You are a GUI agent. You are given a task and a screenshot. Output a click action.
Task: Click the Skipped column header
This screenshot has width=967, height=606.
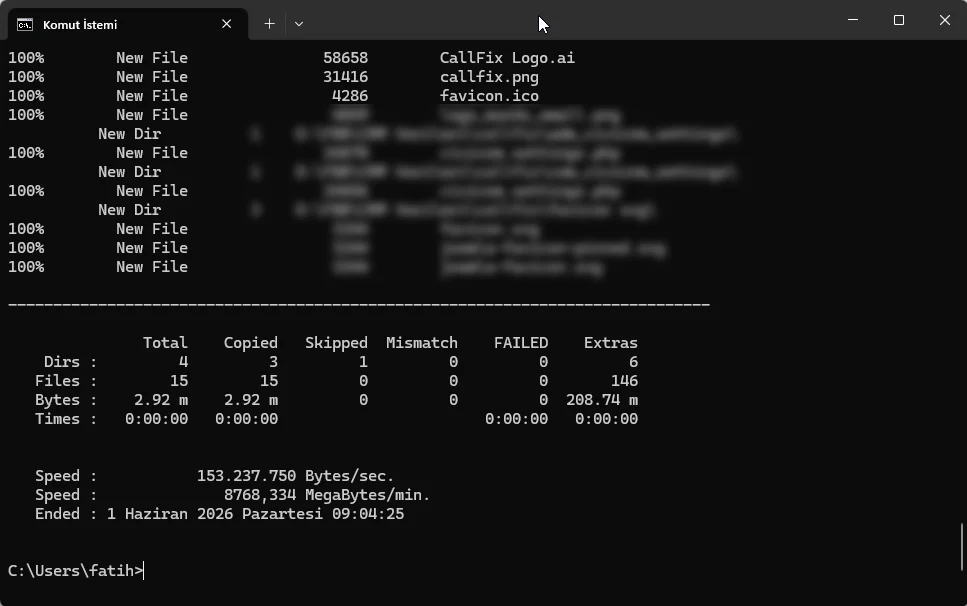(336, 343)
